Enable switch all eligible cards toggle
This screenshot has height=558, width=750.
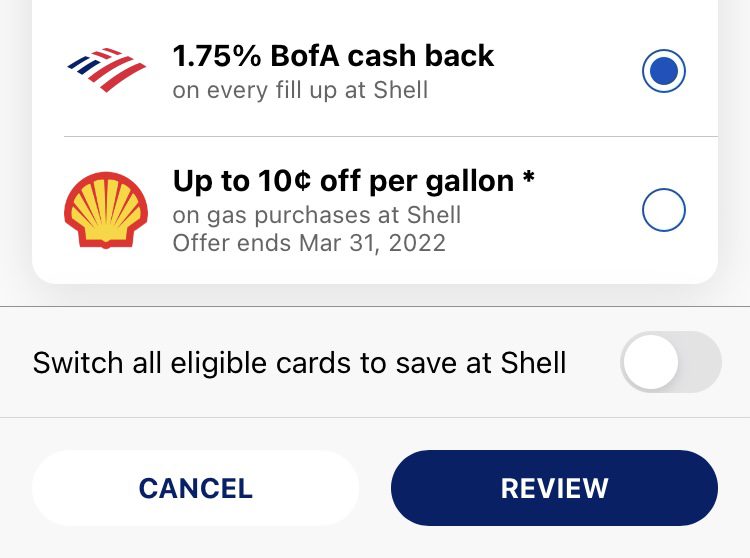pos(671,362)
